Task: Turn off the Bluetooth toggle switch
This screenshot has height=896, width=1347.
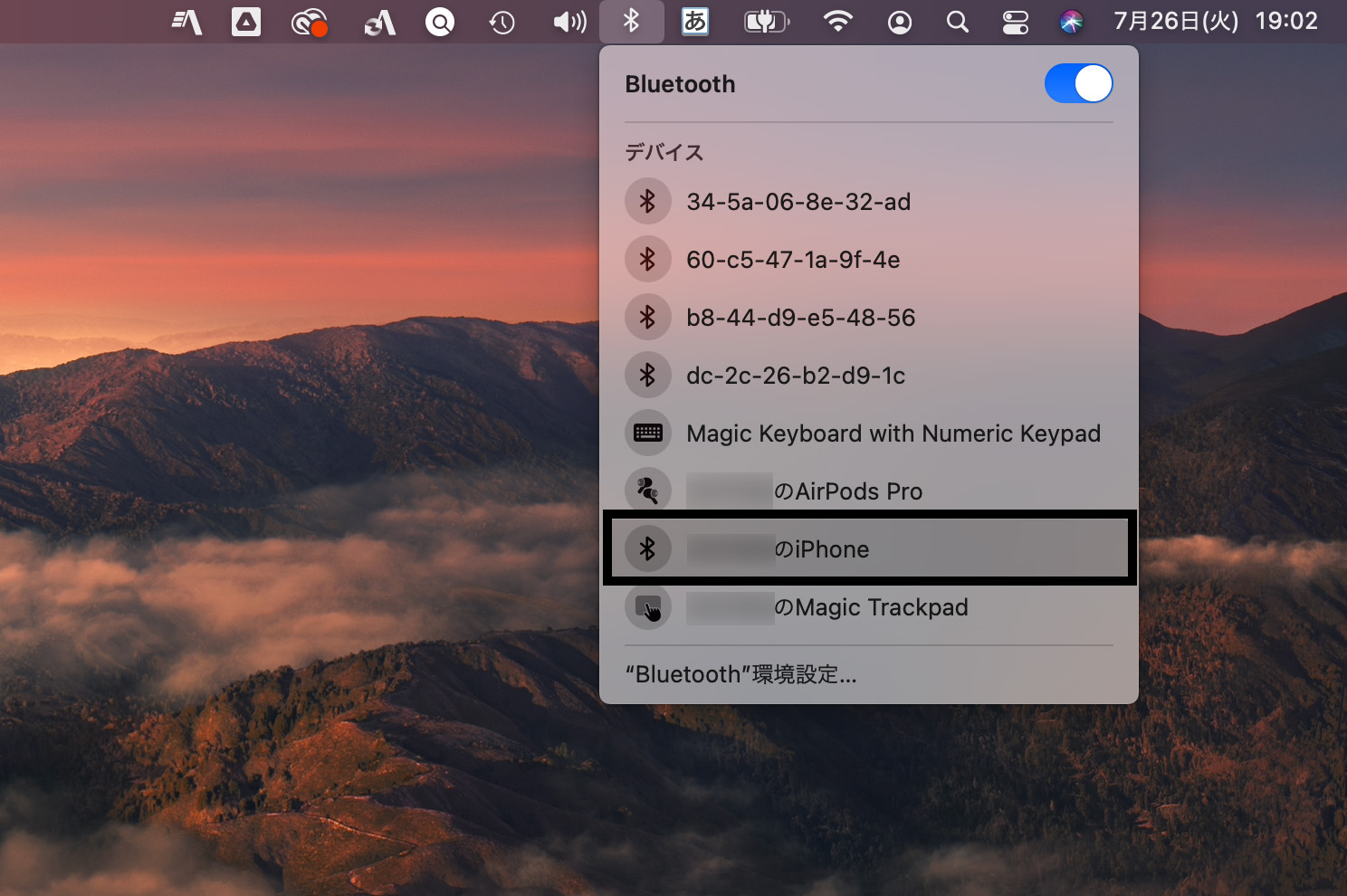Action: [1078, 83]
